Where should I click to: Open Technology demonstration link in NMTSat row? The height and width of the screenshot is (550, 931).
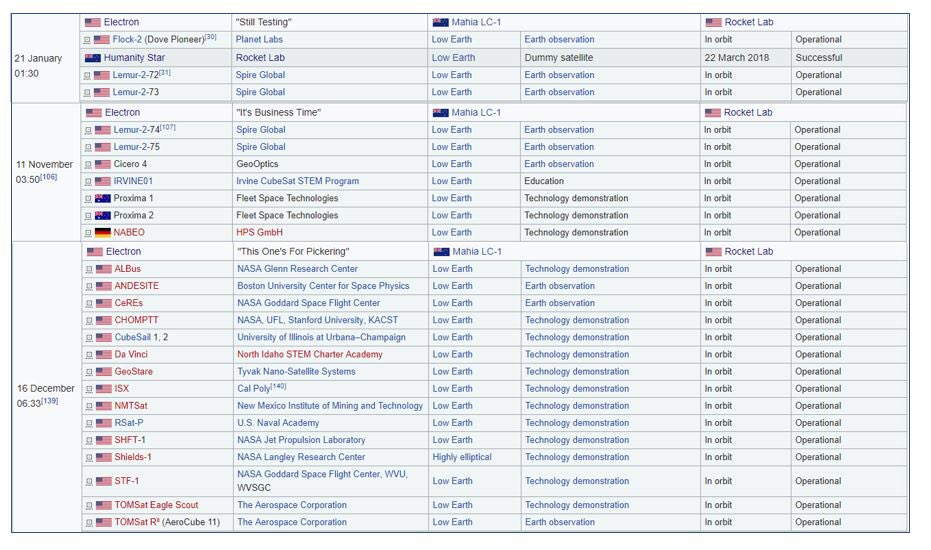(x=577, y=406)
